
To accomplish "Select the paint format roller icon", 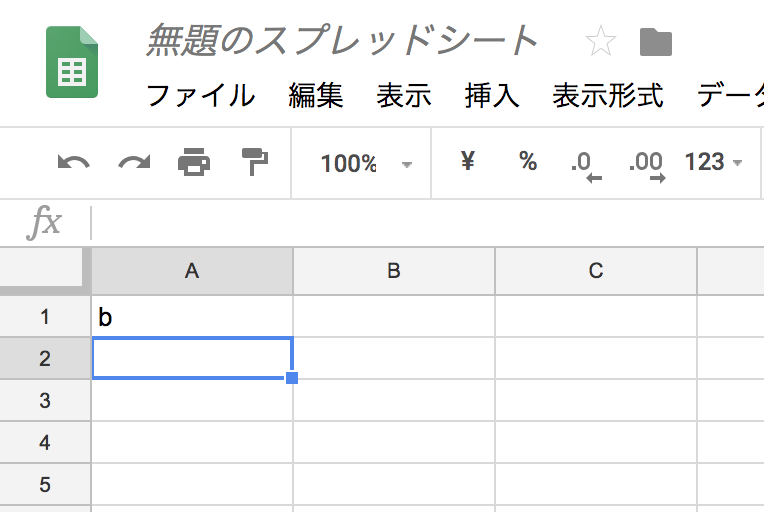I will (x=255, y=160).
